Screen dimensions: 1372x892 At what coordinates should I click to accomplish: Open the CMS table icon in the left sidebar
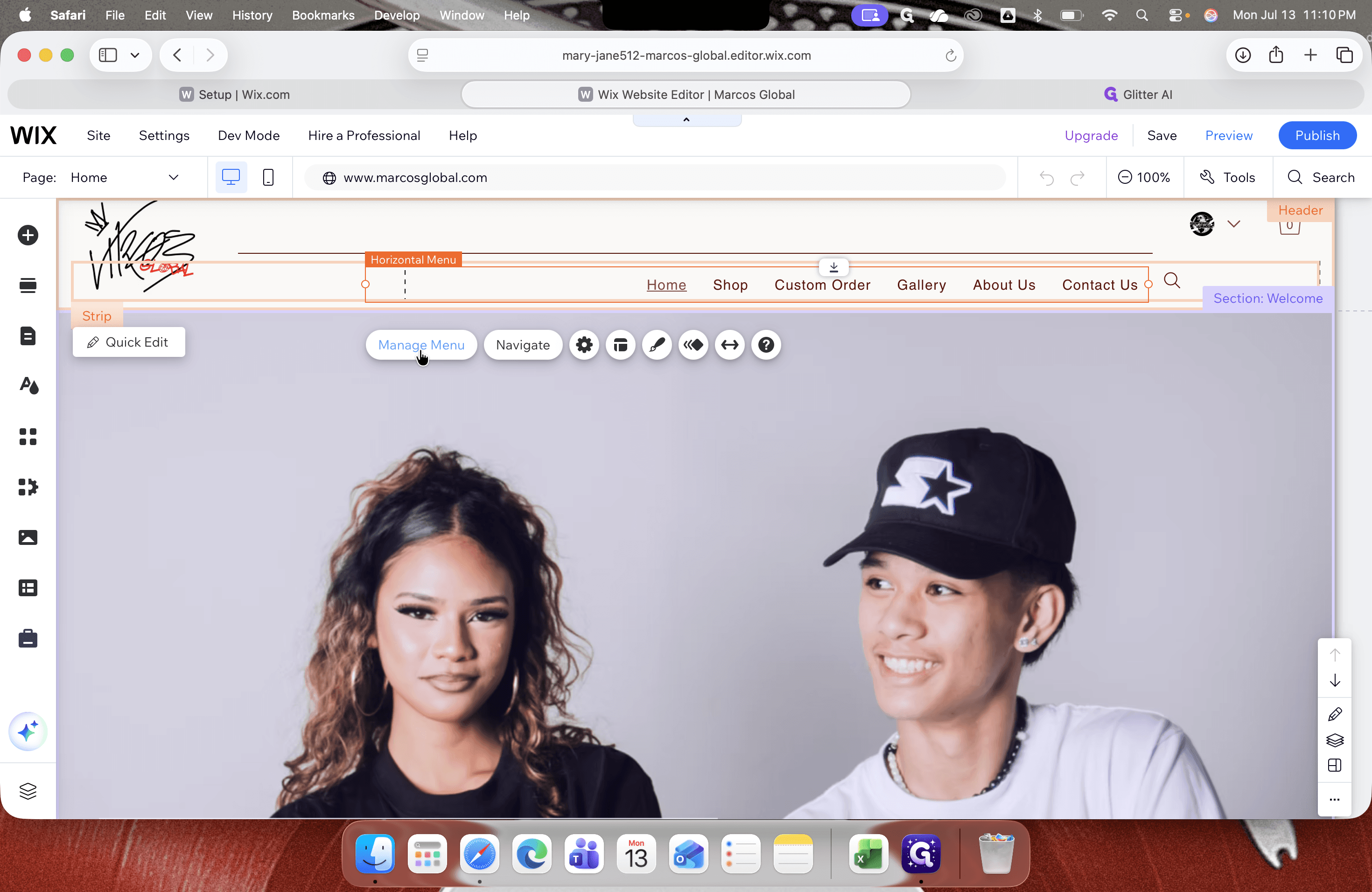[x=28, y=588]
